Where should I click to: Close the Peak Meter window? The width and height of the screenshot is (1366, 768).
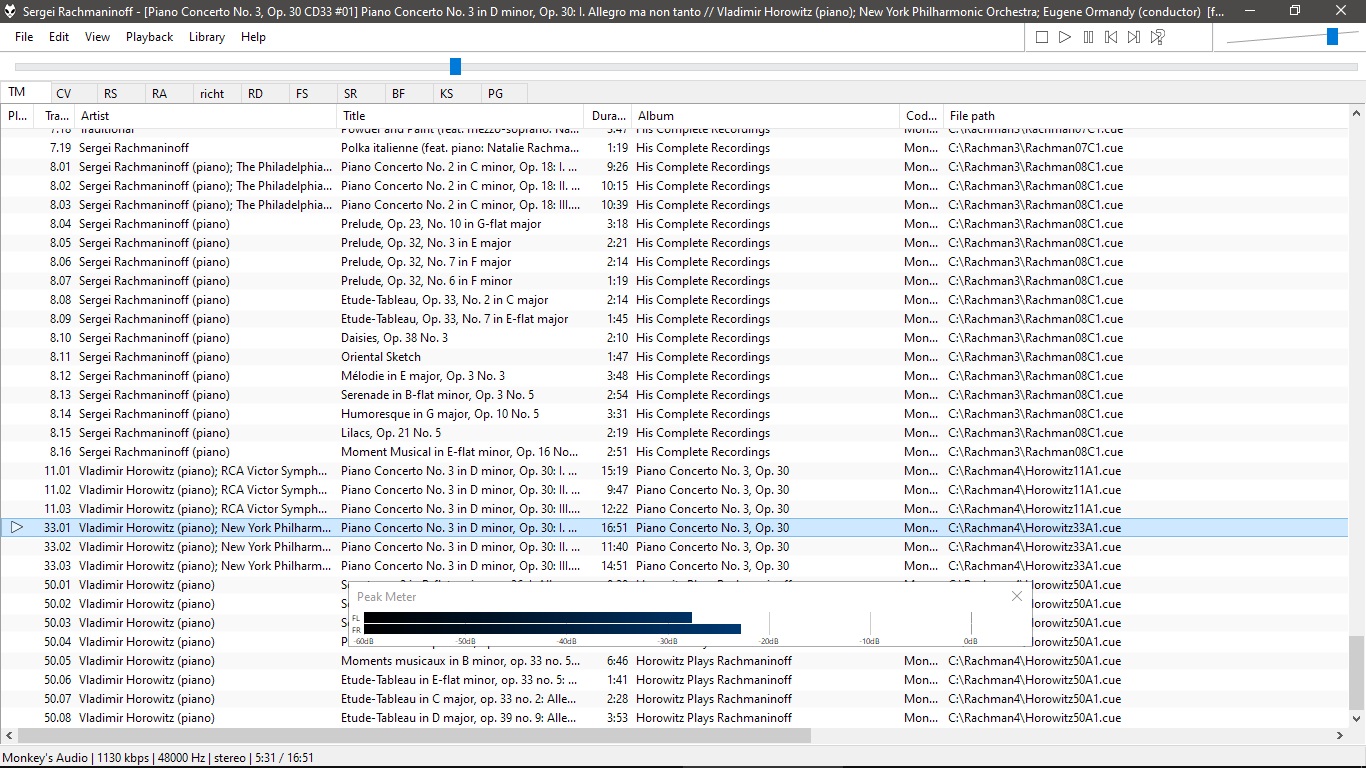tap(1017, 596)
